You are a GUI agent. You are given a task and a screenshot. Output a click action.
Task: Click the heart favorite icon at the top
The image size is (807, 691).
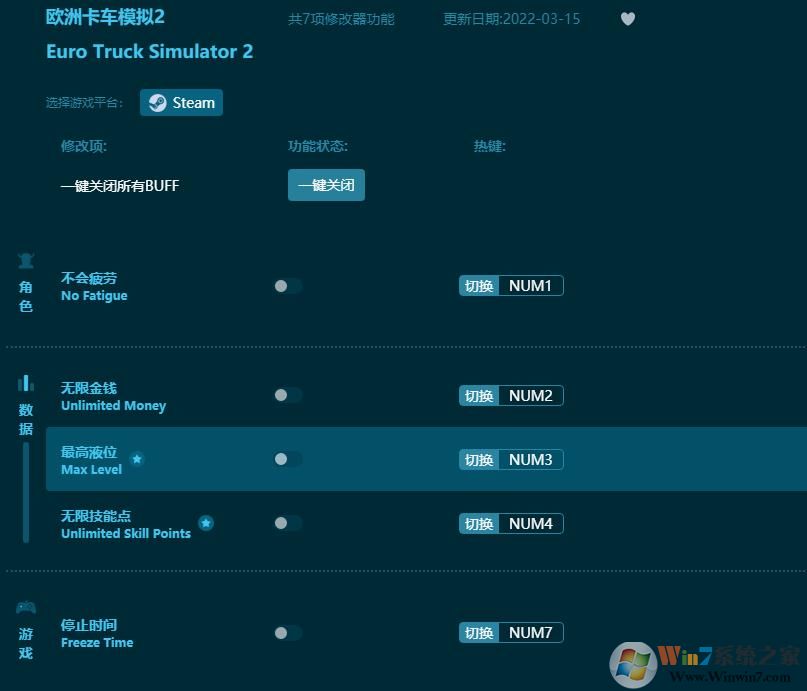pos(628,18)
